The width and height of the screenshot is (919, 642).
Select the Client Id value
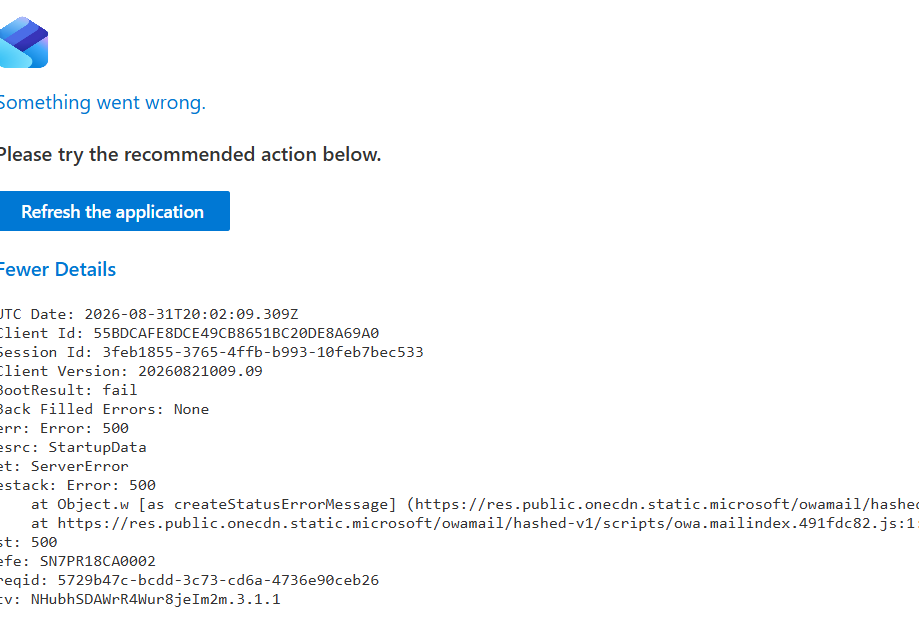coord(236,333)
